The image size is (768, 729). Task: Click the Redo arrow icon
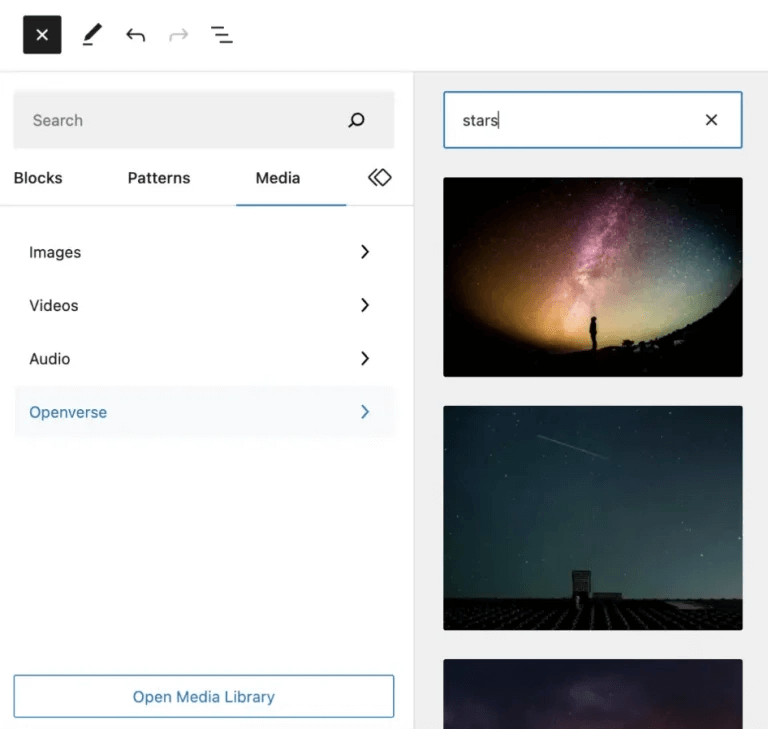pos(179,35)
